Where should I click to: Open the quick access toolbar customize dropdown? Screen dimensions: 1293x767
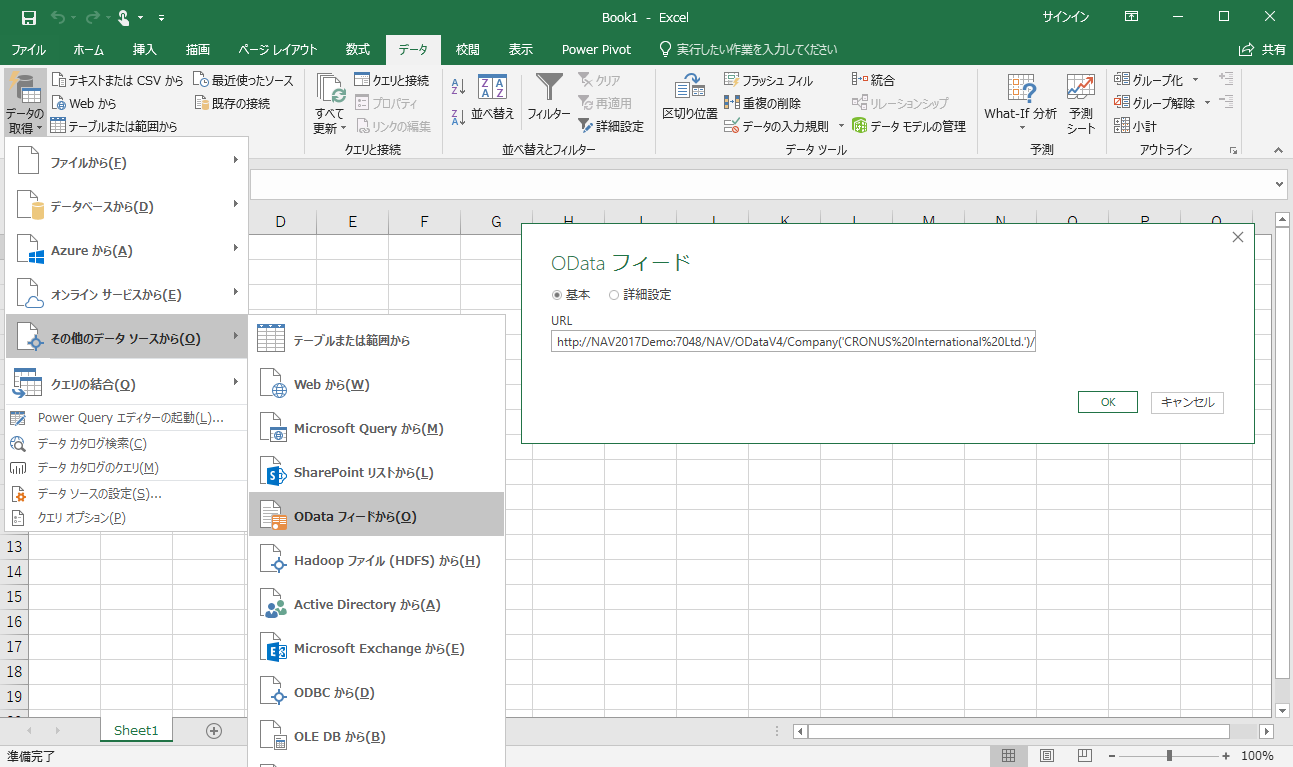point(162,18)
